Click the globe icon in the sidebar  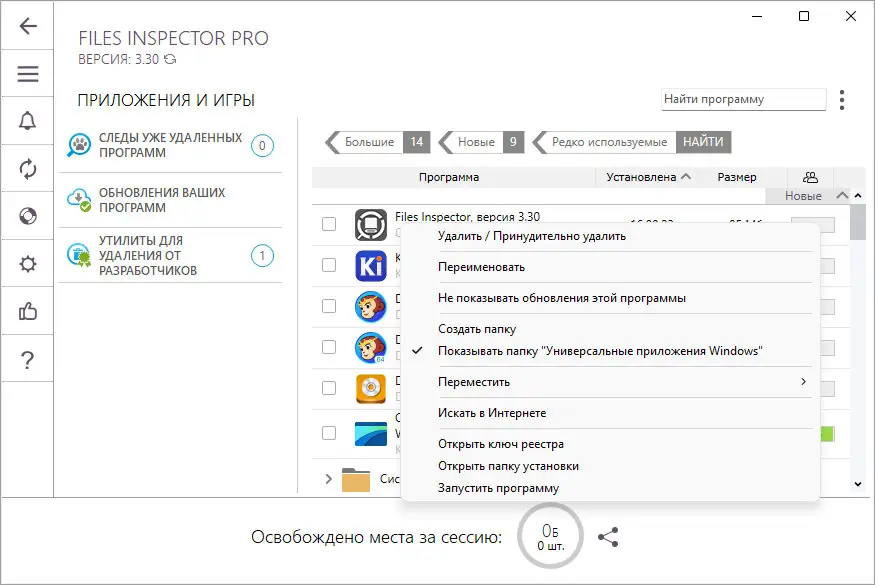point(28,215)
